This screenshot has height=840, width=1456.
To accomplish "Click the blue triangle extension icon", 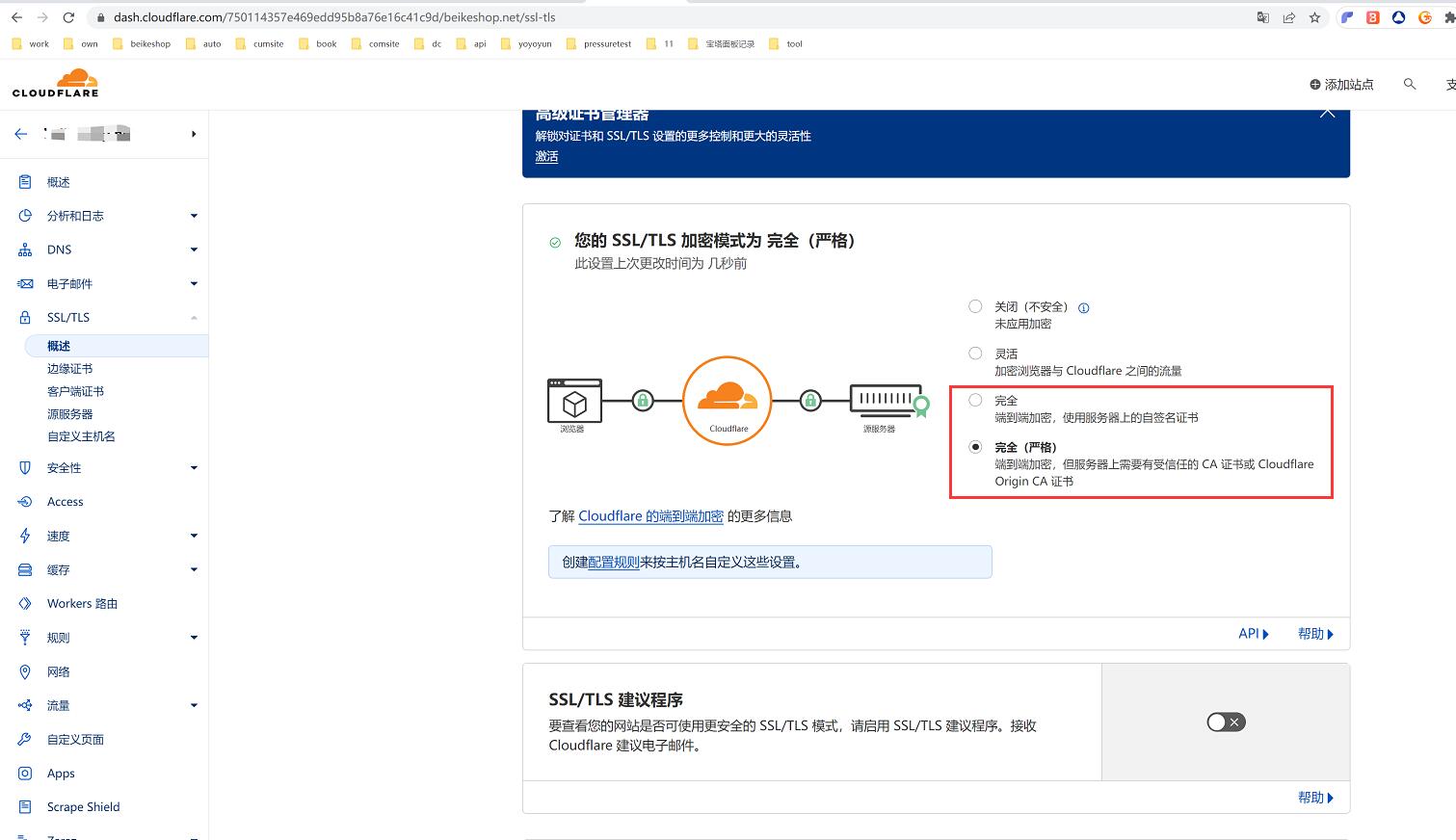I will (1398, 17).
